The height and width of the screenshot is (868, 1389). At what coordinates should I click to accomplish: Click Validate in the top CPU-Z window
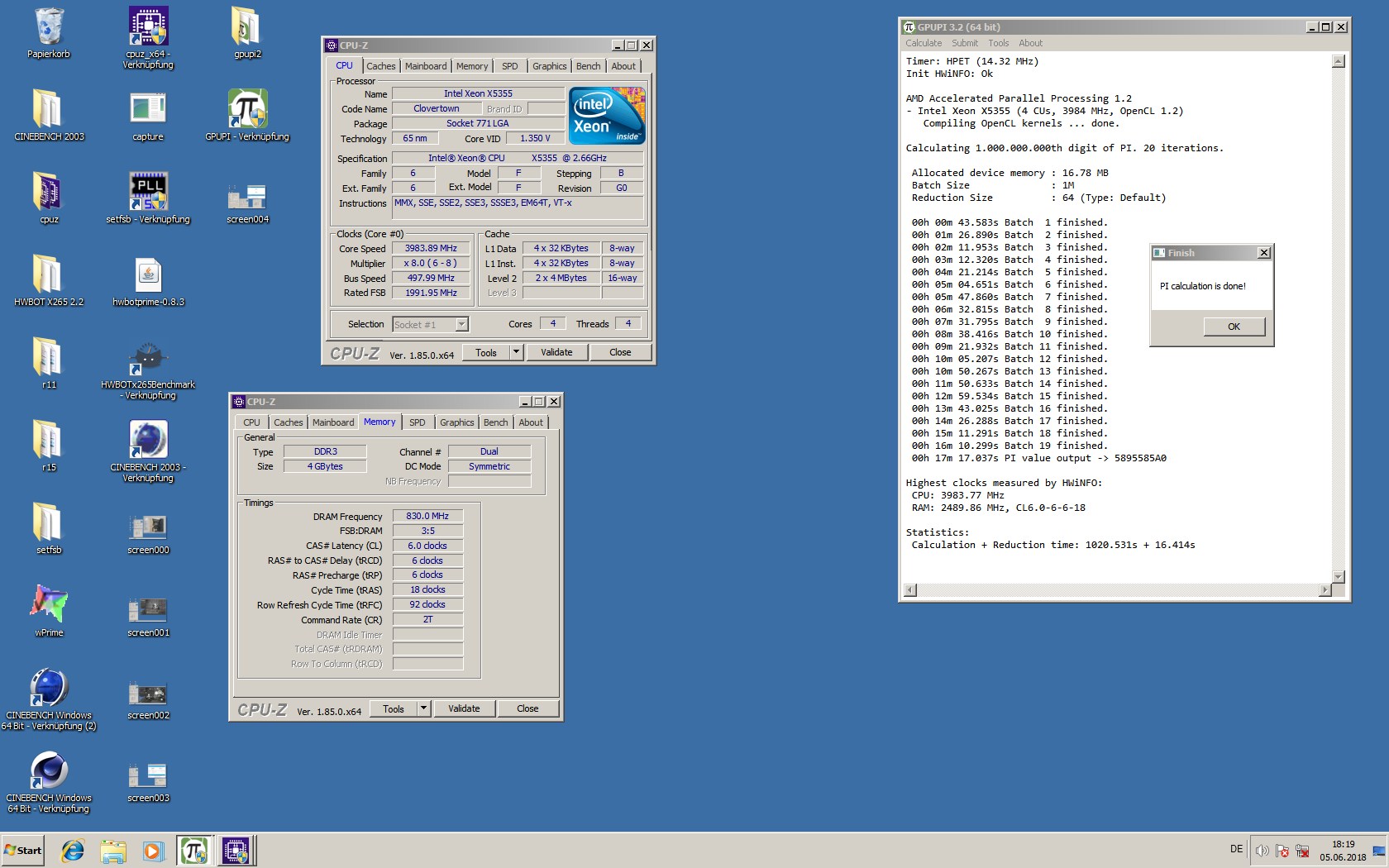[556, 352]
